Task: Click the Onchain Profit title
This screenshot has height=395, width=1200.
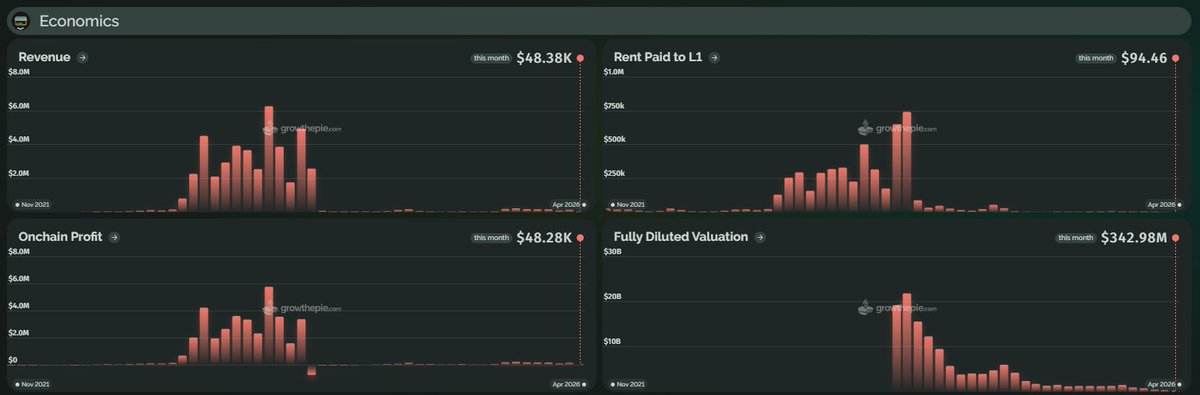Action: coord(60,237)
